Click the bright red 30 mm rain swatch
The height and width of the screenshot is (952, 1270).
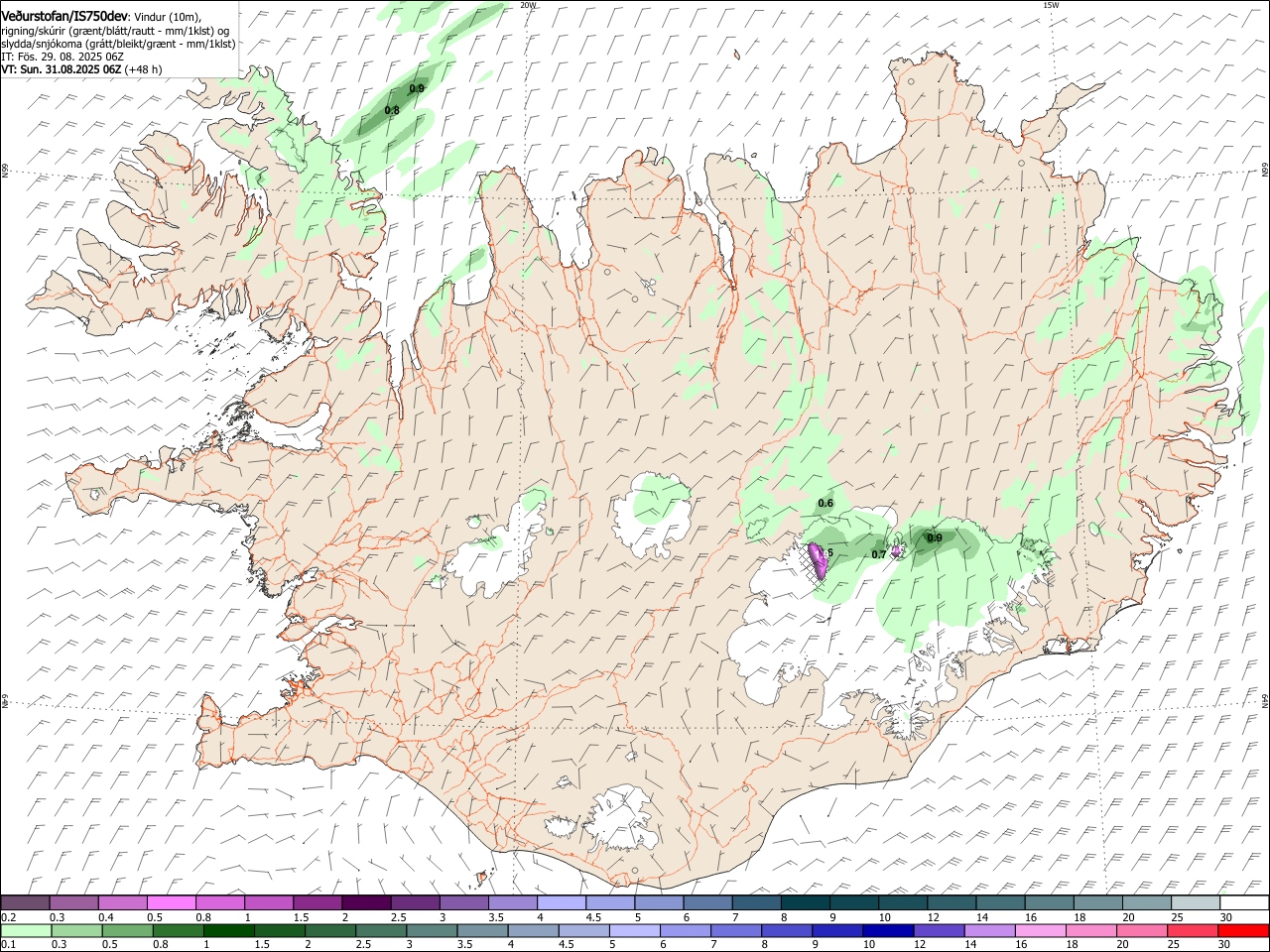coord(1243,930)
